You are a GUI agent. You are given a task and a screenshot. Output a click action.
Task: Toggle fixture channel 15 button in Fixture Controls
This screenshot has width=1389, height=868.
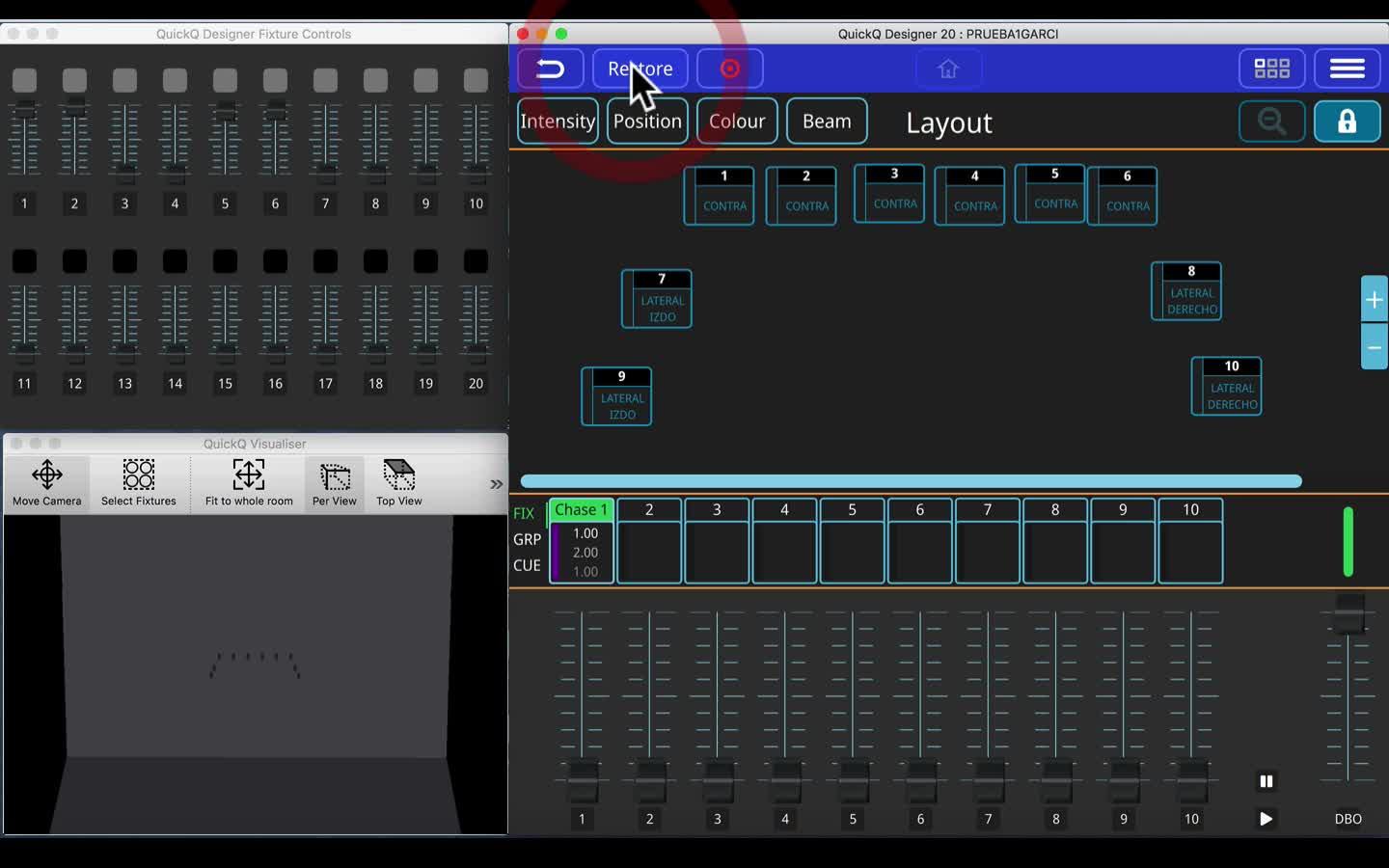pyautogui.click(x=225, y=260)
